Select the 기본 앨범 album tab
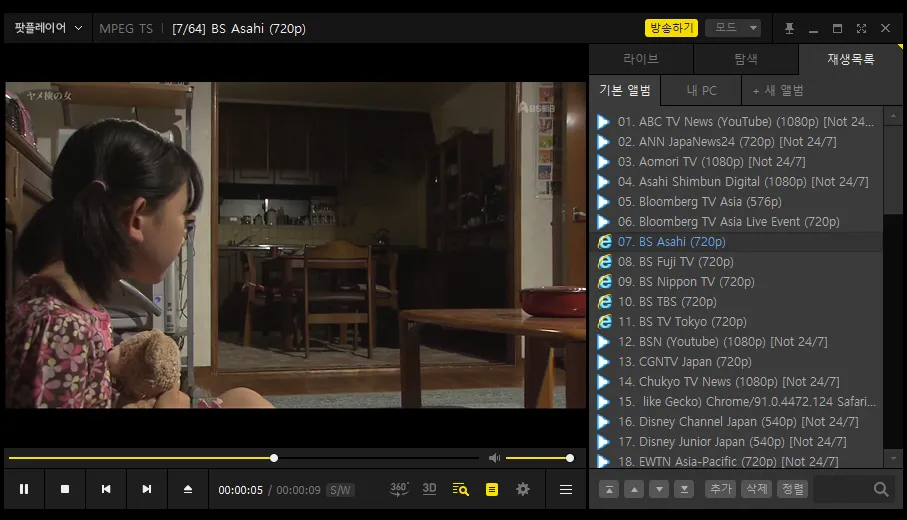907x520 pixels. pyautogui.click(x=625, y=90)
